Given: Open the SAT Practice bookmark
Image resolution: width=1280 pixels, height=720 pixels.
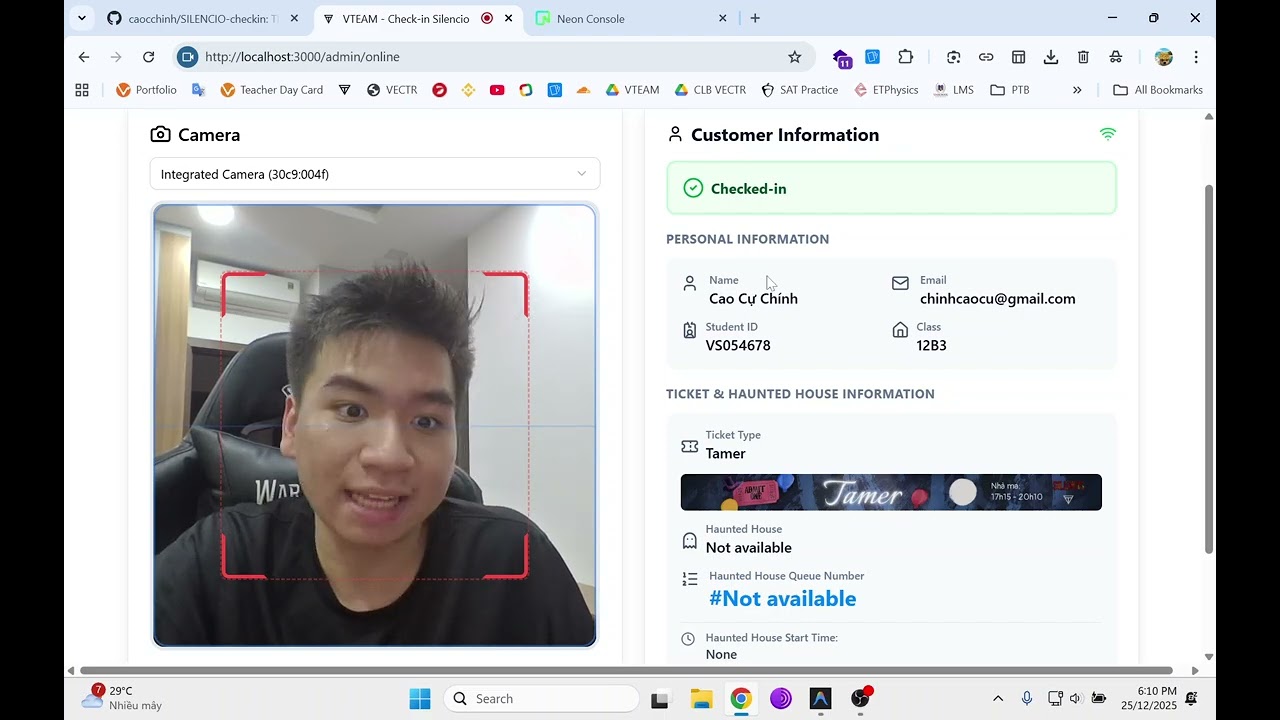Looking at the screenshot, I should coord(799,90).
